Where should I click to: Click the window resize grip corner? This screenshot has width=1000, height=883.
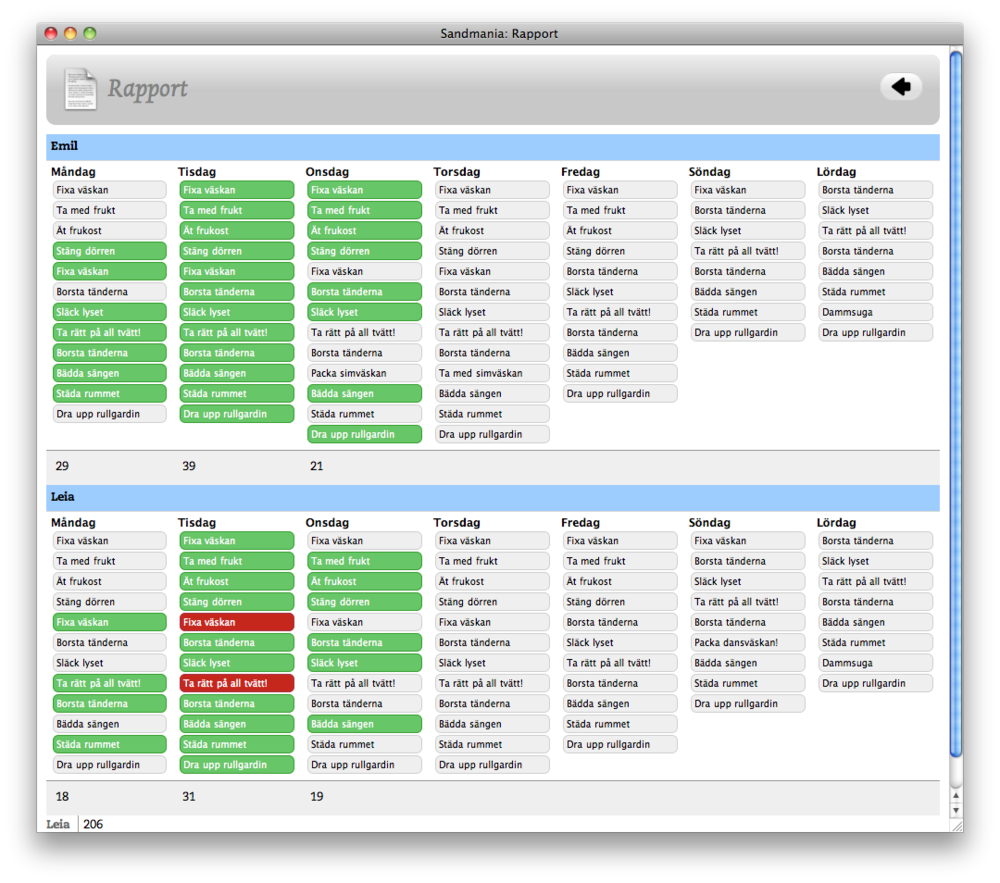[x=955, y=825]
